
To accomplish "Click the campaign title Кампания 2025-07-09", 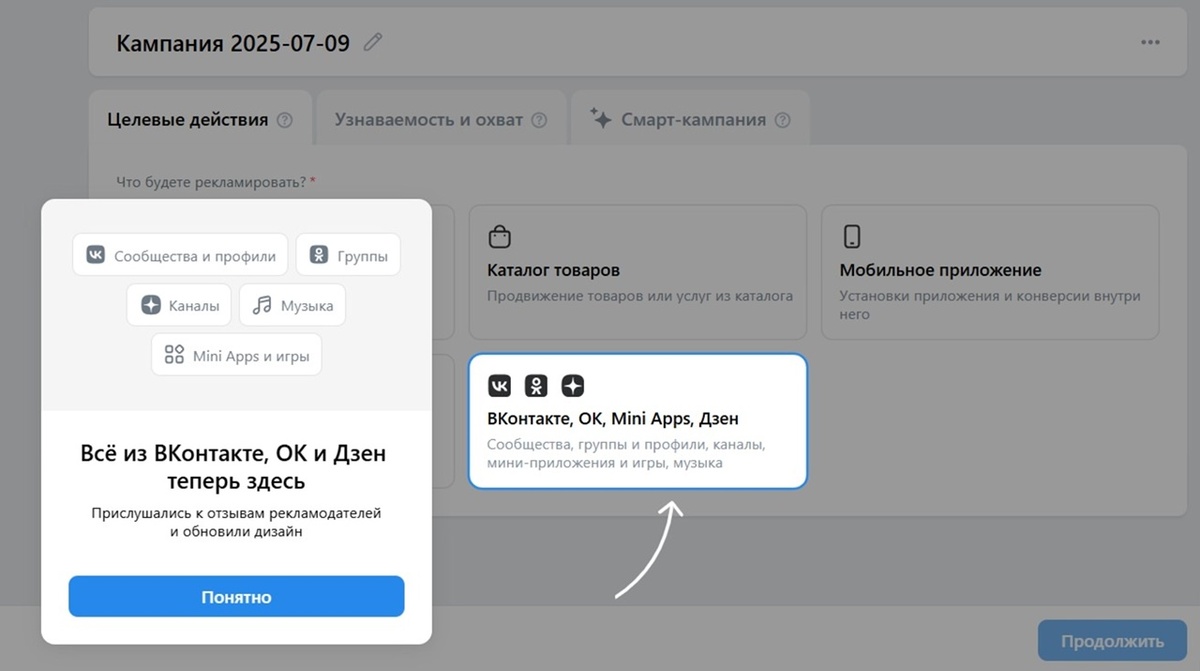I will [233, 43].
